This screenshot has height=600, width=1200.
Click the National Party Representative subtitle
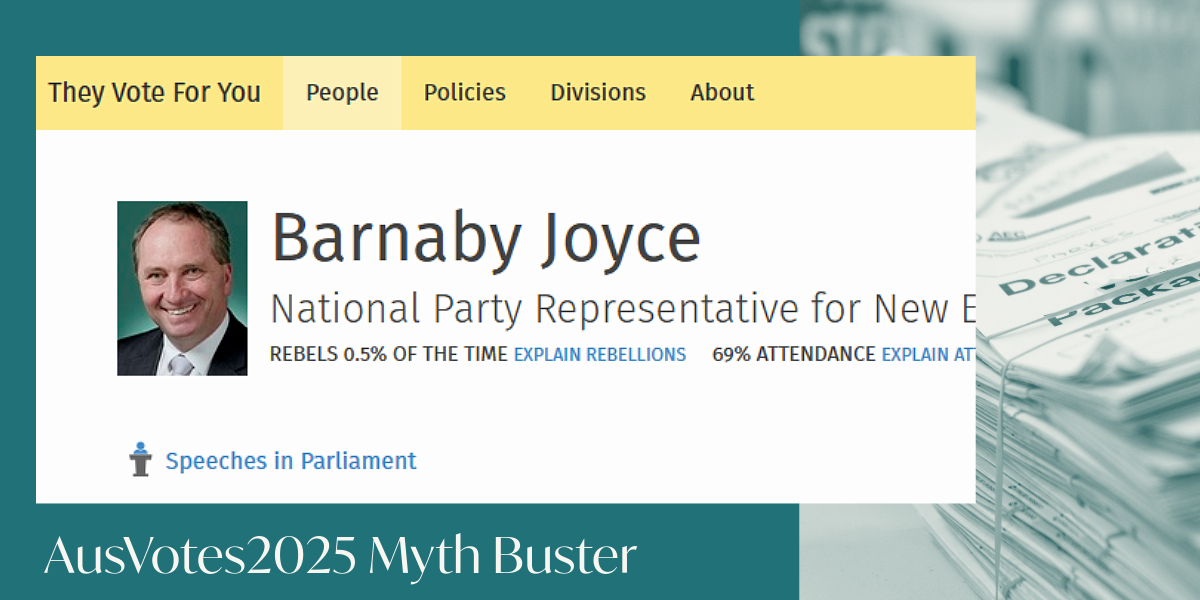click(623, 310)
